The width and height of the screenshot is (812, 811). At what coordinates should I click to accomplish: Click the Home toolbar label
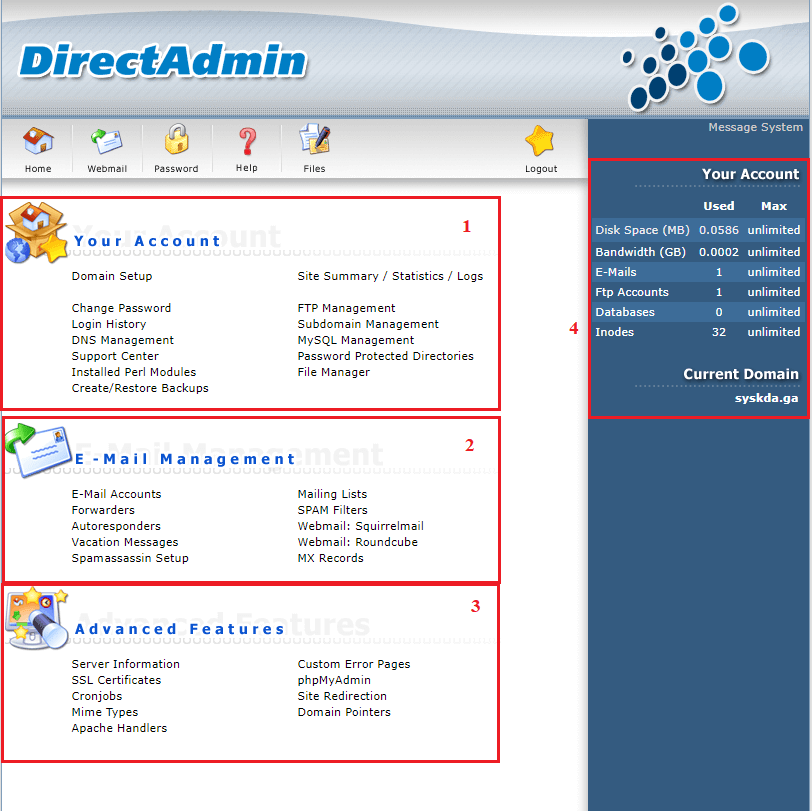point(38,169)
